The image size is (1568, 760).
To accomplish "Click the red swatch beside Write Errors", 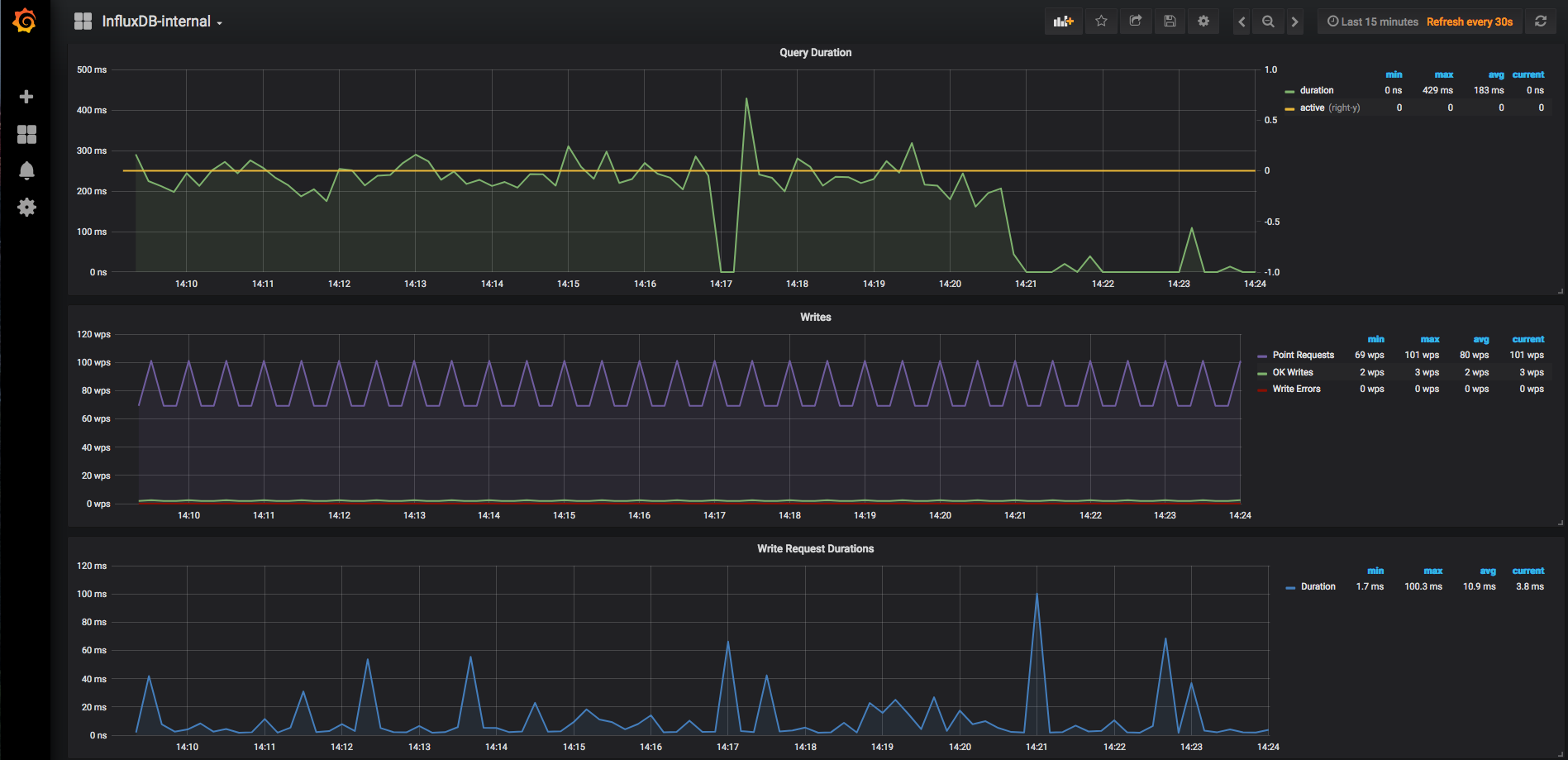I will pyautogui.click(x=1262, y=390).
